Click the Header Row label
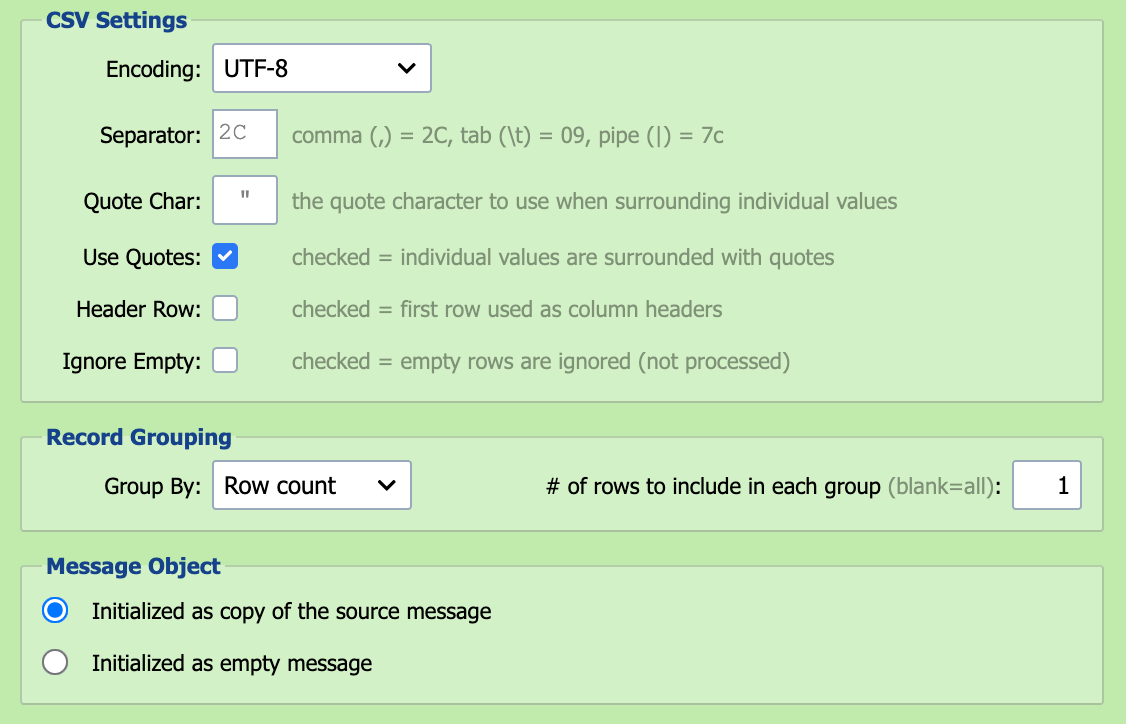 [x=139, y=309]
